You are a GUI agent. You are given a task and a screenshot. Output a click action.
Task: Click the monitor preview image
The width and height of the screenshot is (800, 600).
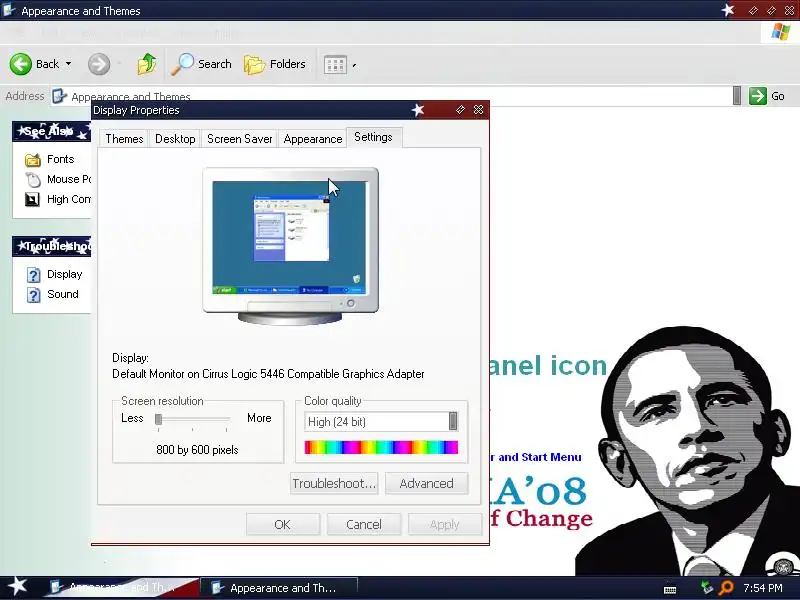click(x=290, y=246)
